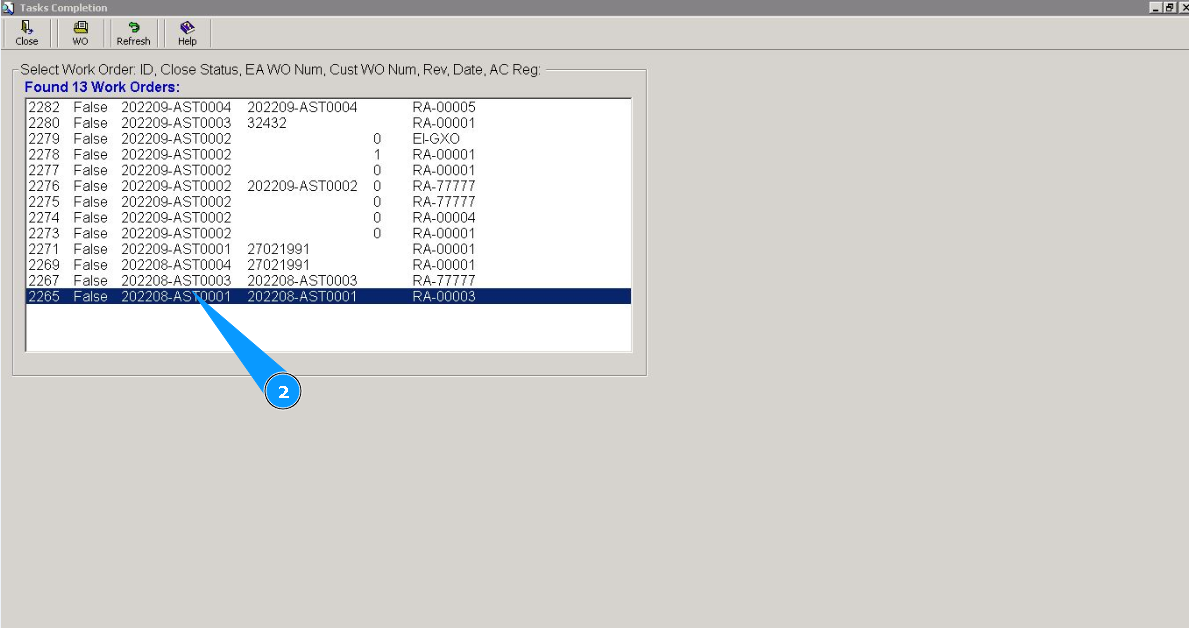The width and height of the screenshot is (1189, 629).
Task: Select work order row 2282
Action: click(328, 107)
